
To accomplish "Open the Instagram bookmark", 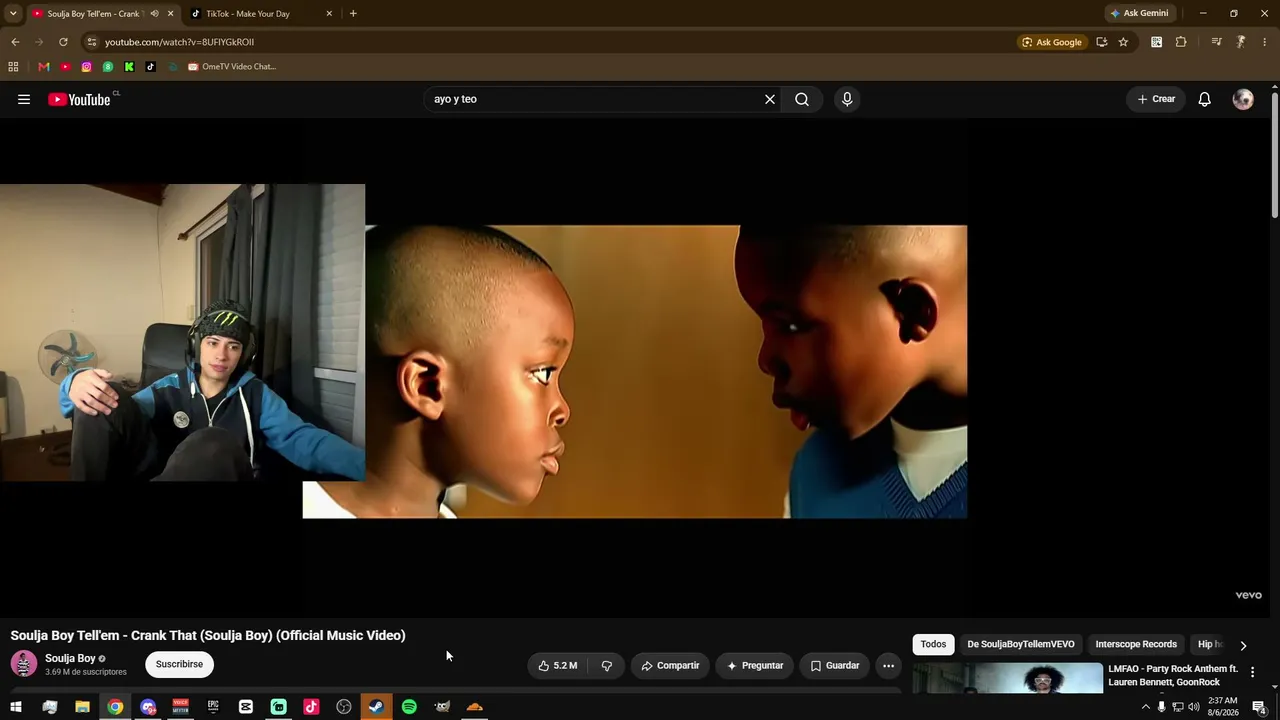I will [x=86, y=67].
